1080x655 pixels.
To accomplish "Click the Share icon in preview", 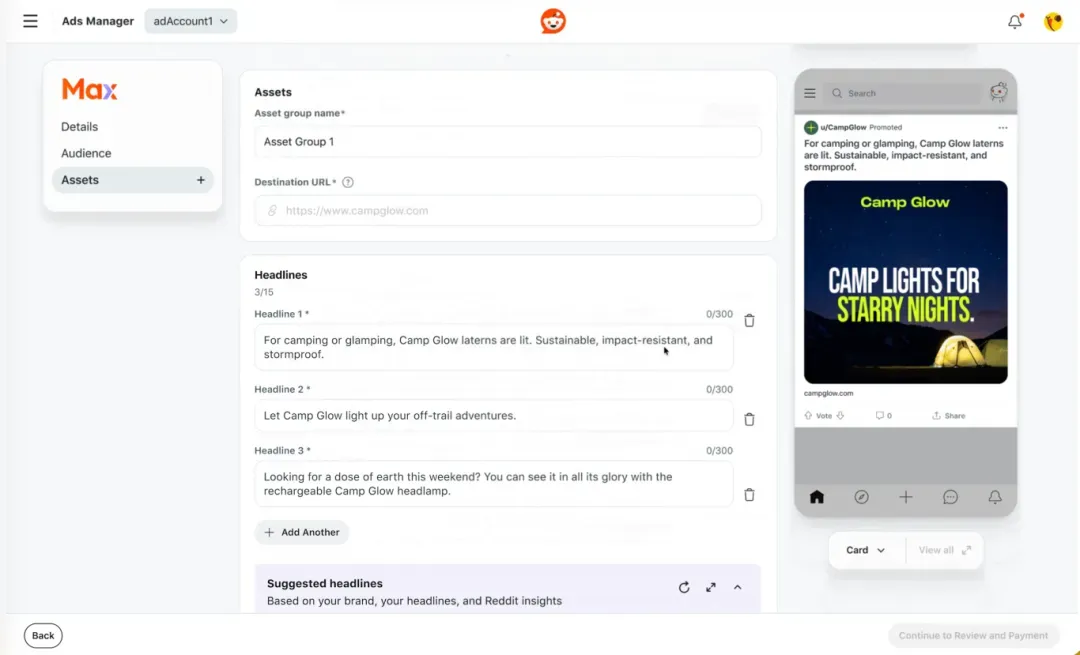I will 936,415.
